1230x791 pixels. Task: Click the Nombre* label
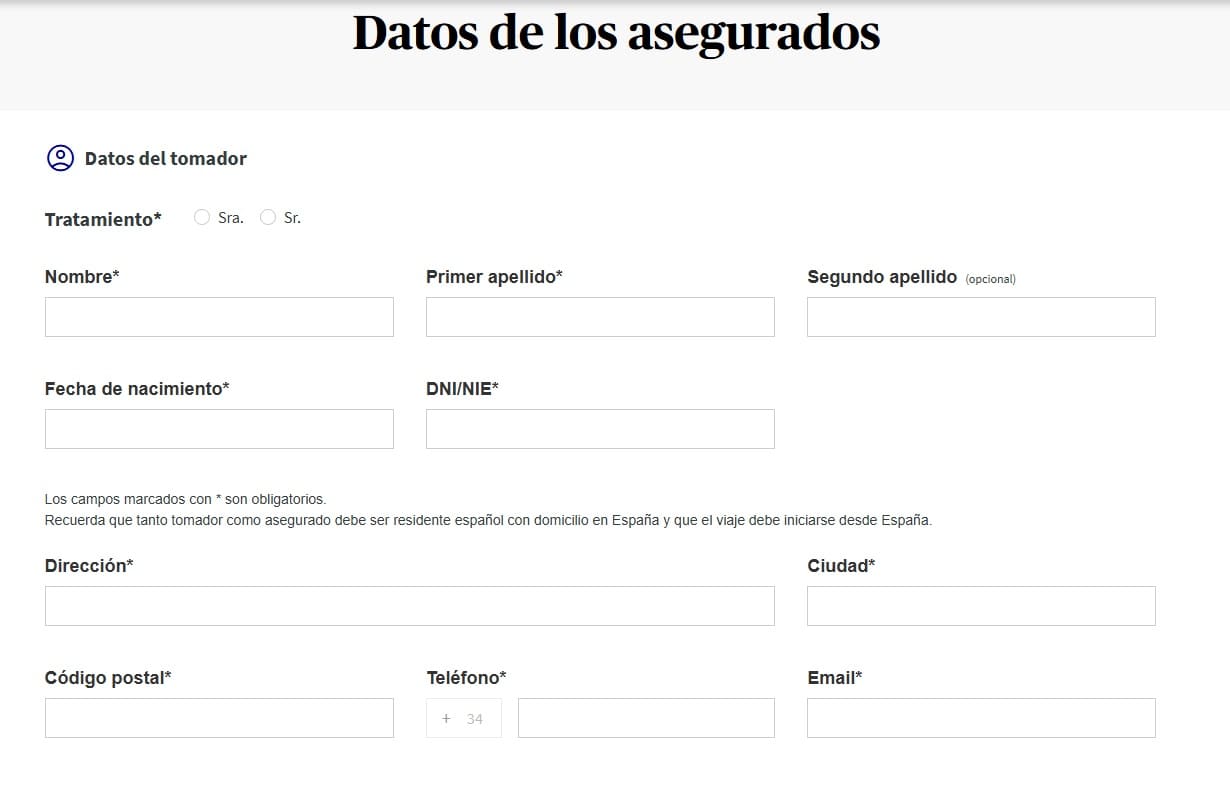[x=82, y=277]
